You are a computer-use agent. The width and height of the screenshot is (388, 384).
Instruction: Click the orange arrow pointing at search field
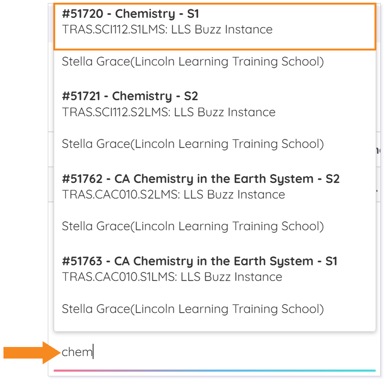pyautogui.click(x=32, y=352)
